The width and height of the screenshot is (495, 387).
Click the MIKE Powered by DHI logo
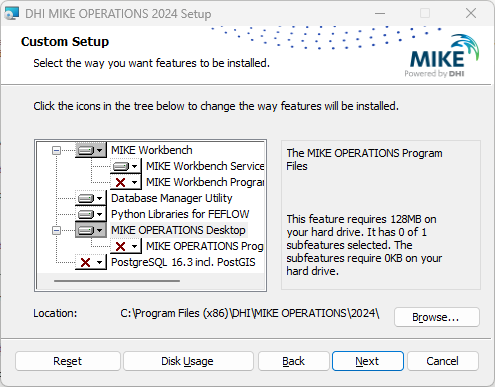coord(442,56)
